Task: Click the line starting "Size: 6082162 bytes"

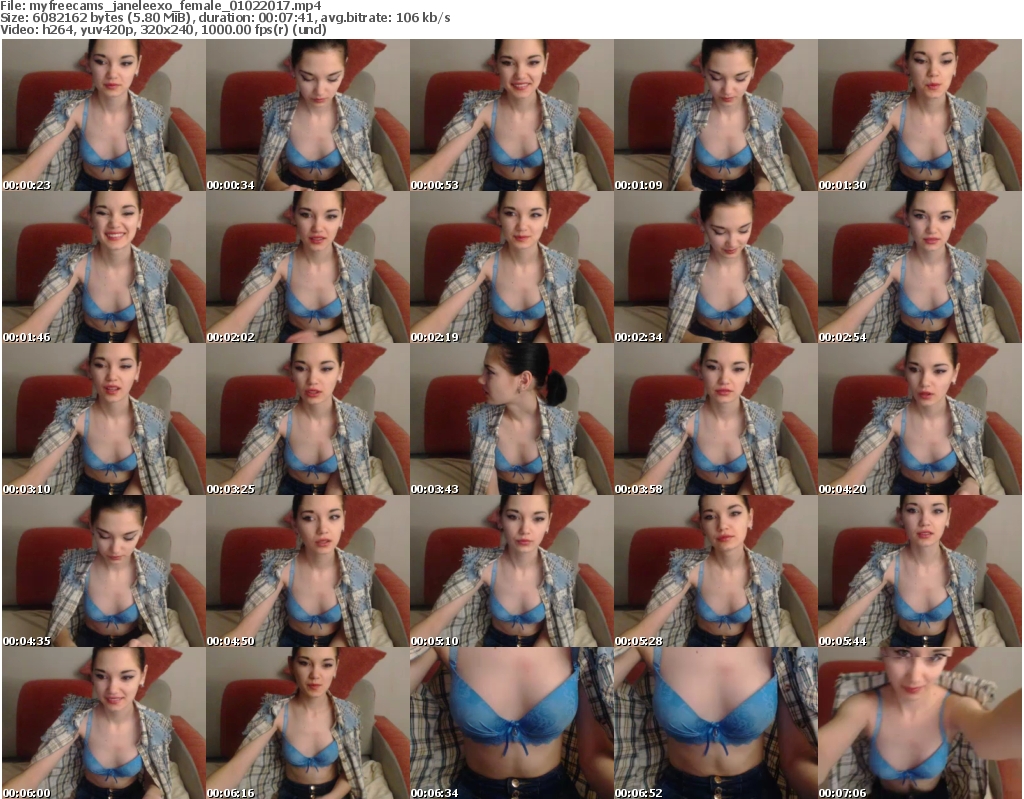Action: pyautogui.click(x=225, y=18)
